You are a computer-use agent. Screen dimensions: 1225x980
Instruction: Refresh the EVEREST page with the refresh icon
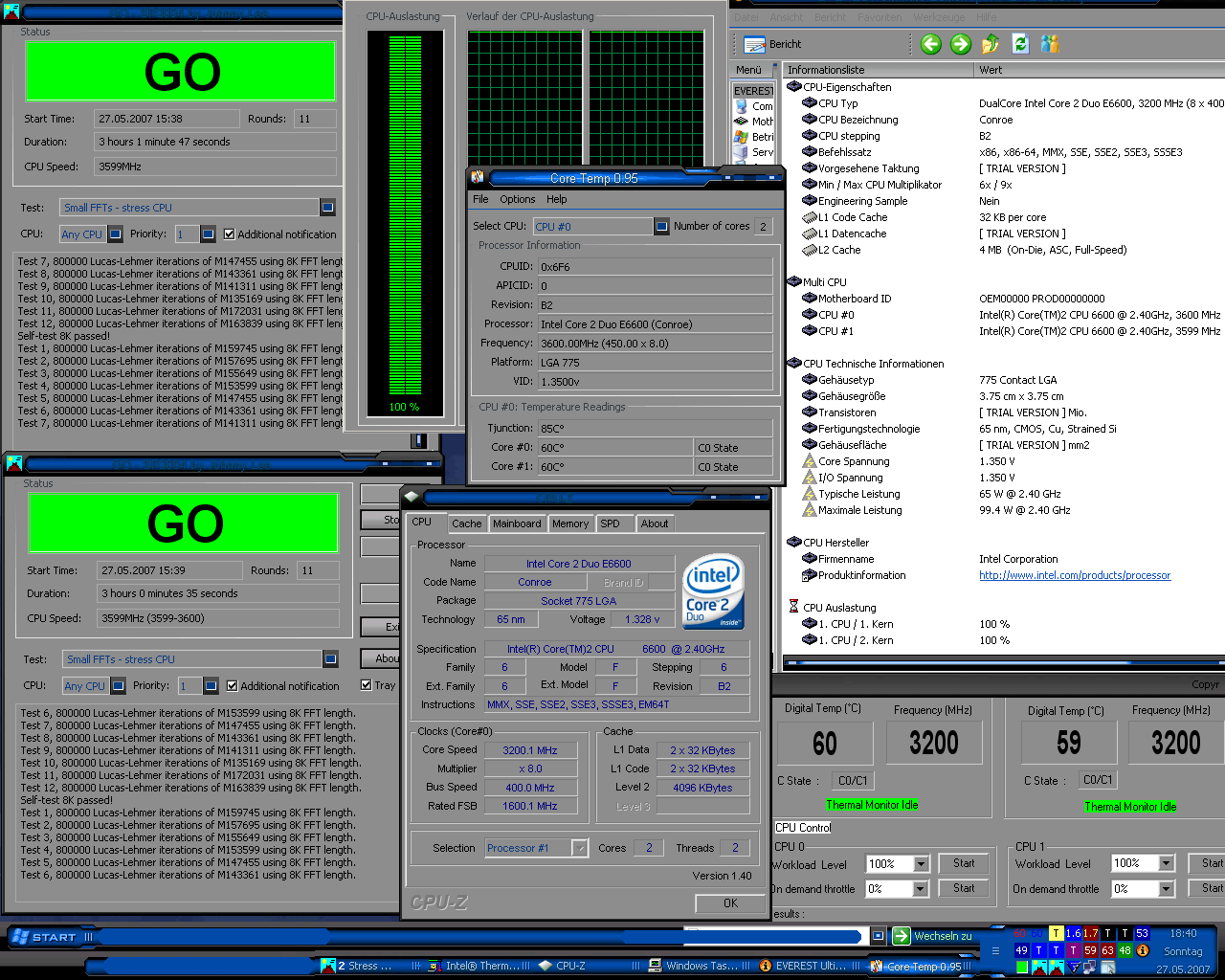[x=1020, y=44]
